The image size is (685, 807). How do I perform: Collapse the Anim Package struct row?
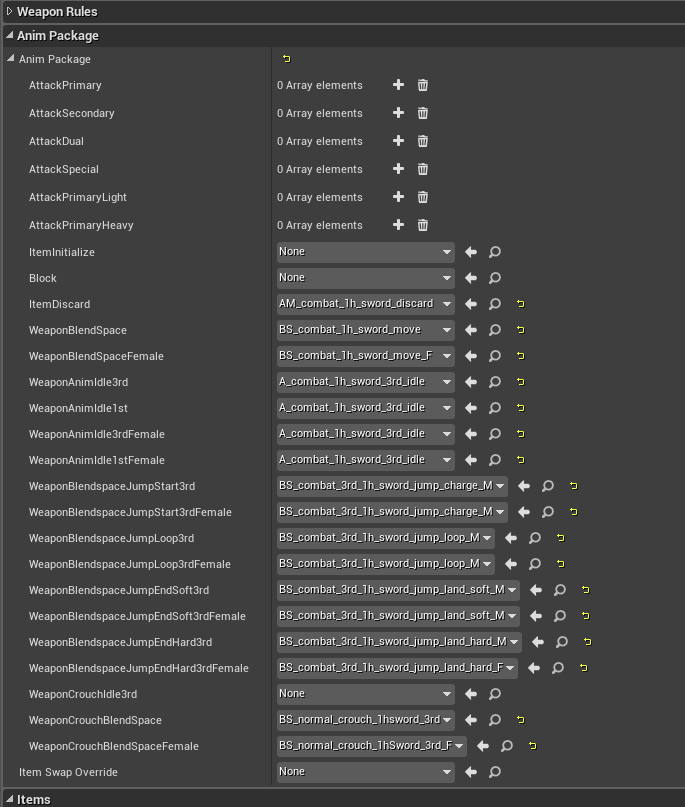(11, 60)
